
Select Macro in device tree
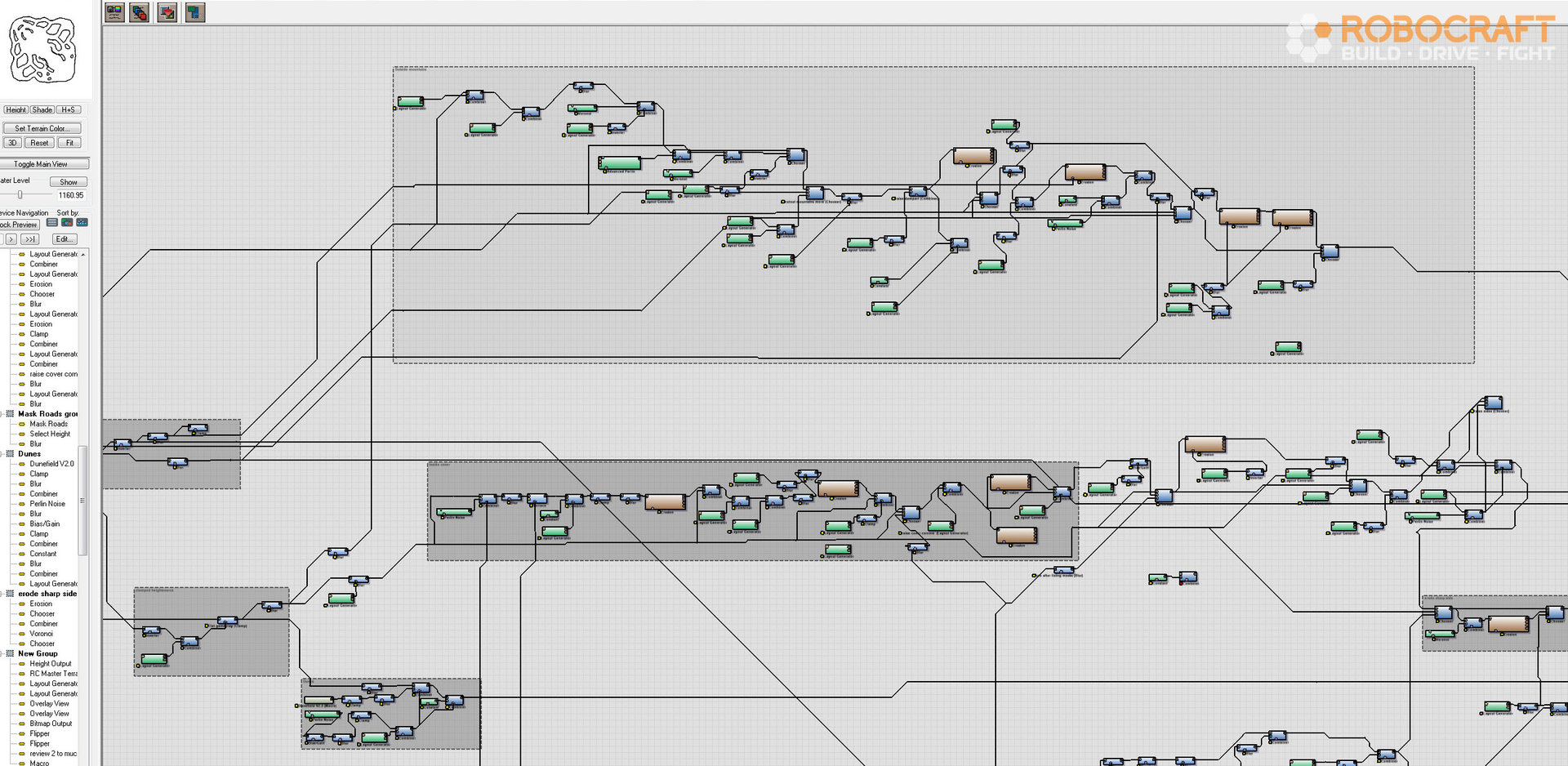tap(39, 763)
